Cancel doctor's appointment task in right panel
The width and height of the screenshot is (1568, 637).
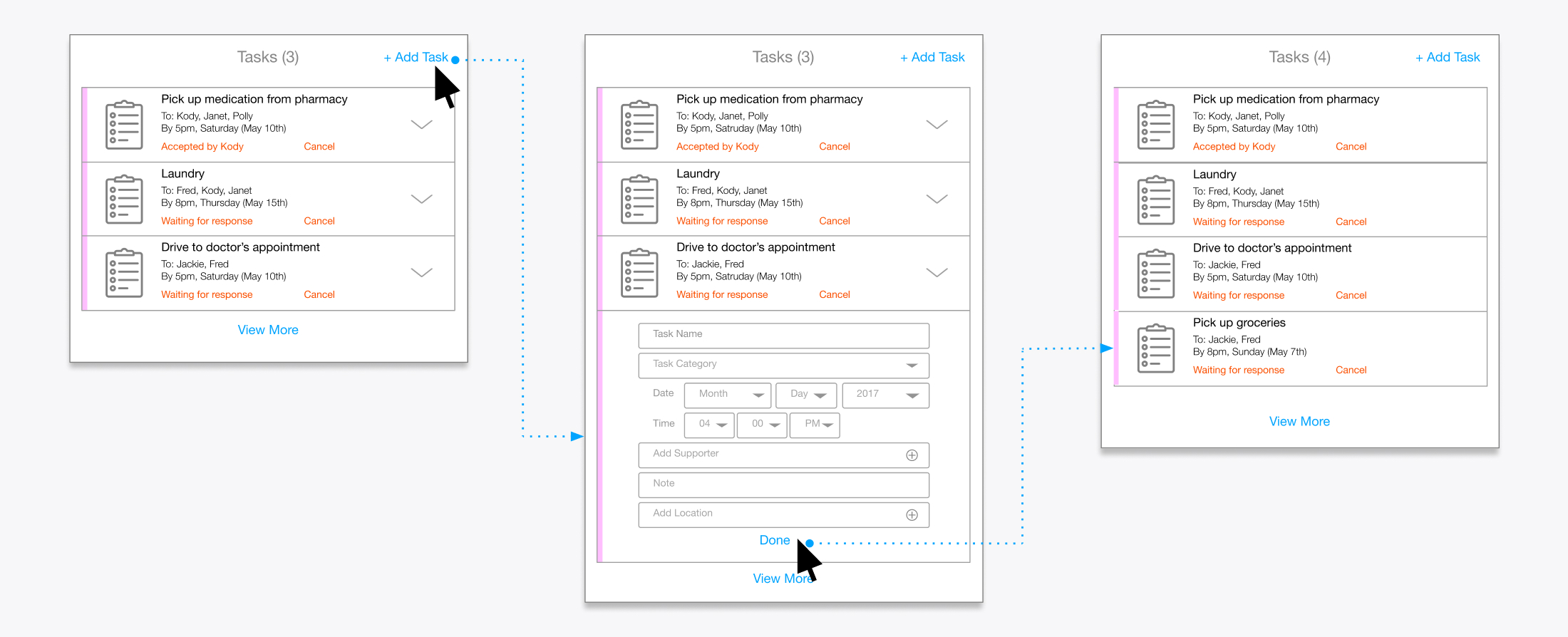(1351, 295)
